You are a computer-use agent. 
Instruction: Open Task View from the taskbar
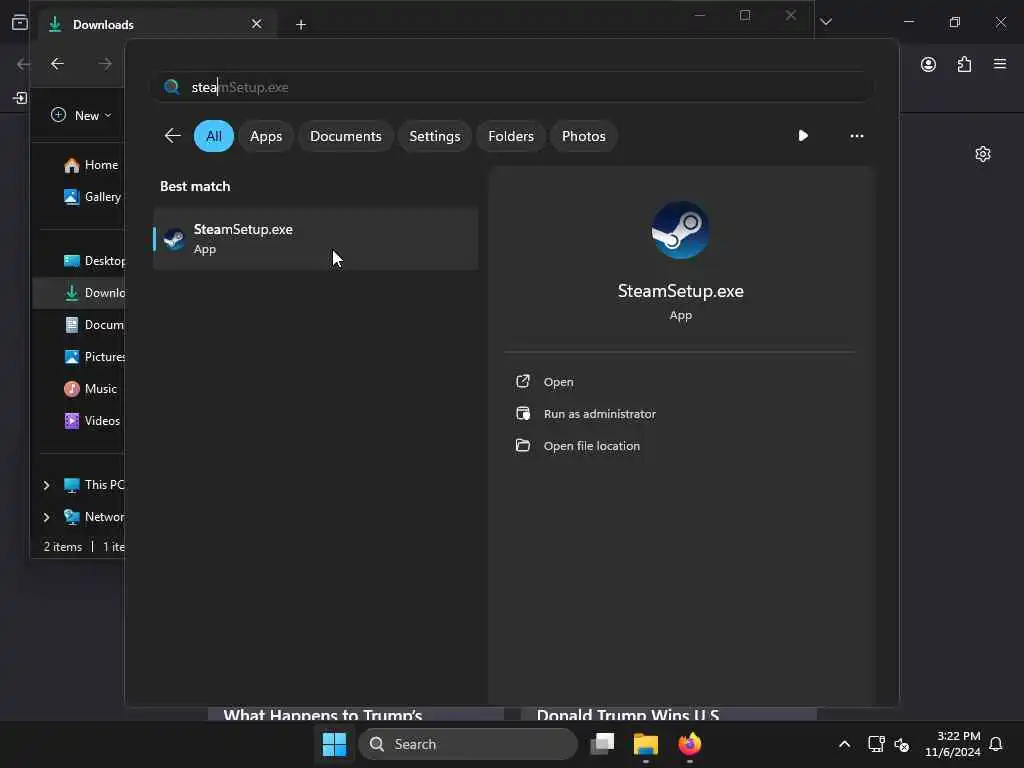point(602,744)
